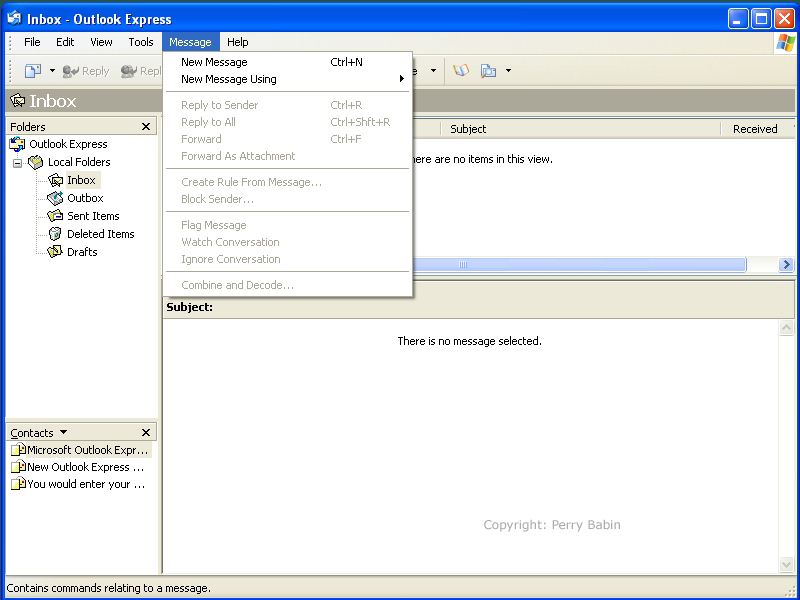Open the Sent Items folder
Screen dimensions: 800x600
pos(92,216)
